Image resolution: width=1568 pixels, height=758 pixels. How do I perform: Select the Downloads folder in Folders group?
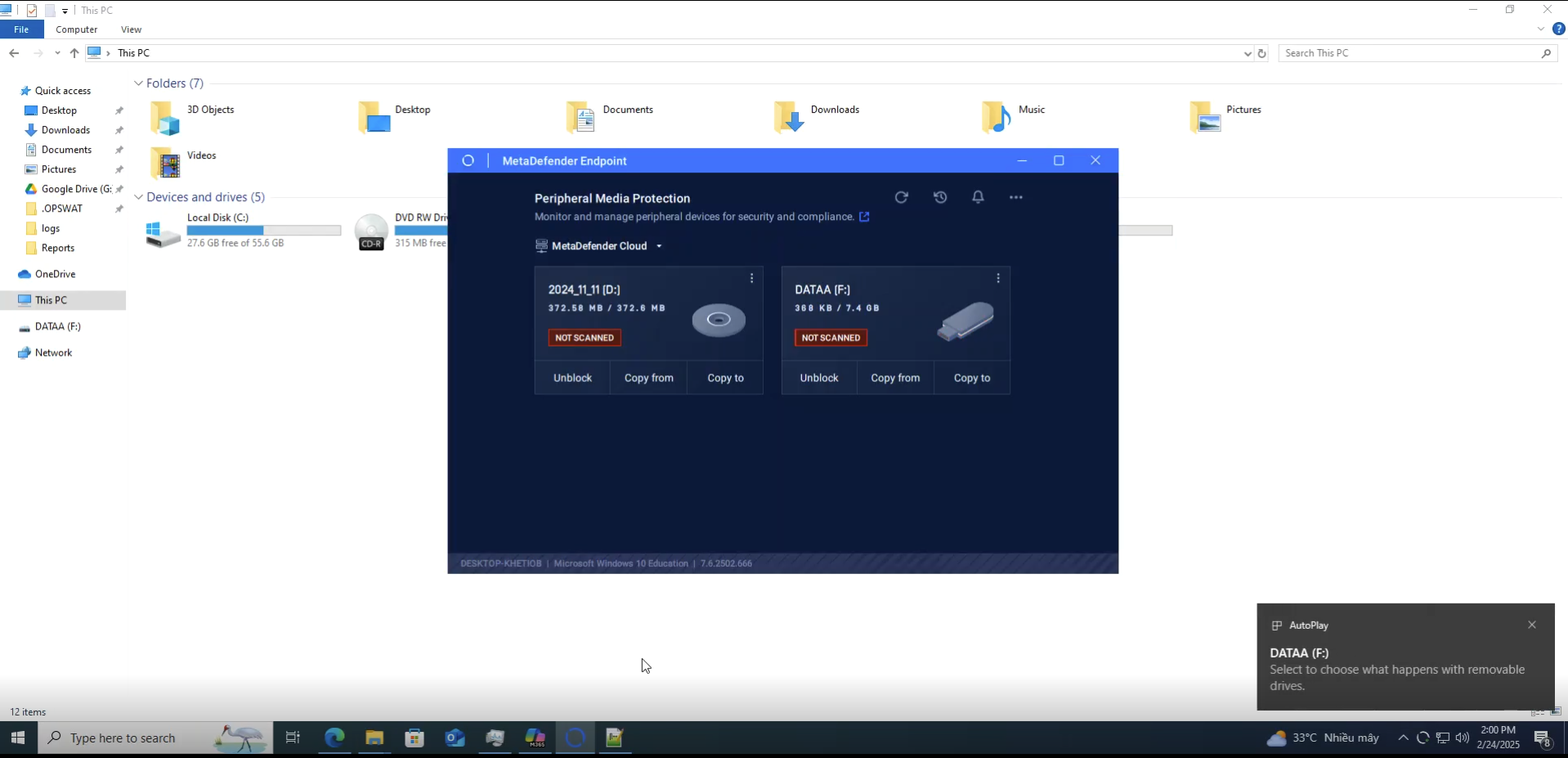pyautogui.click(x=818, y=118)
